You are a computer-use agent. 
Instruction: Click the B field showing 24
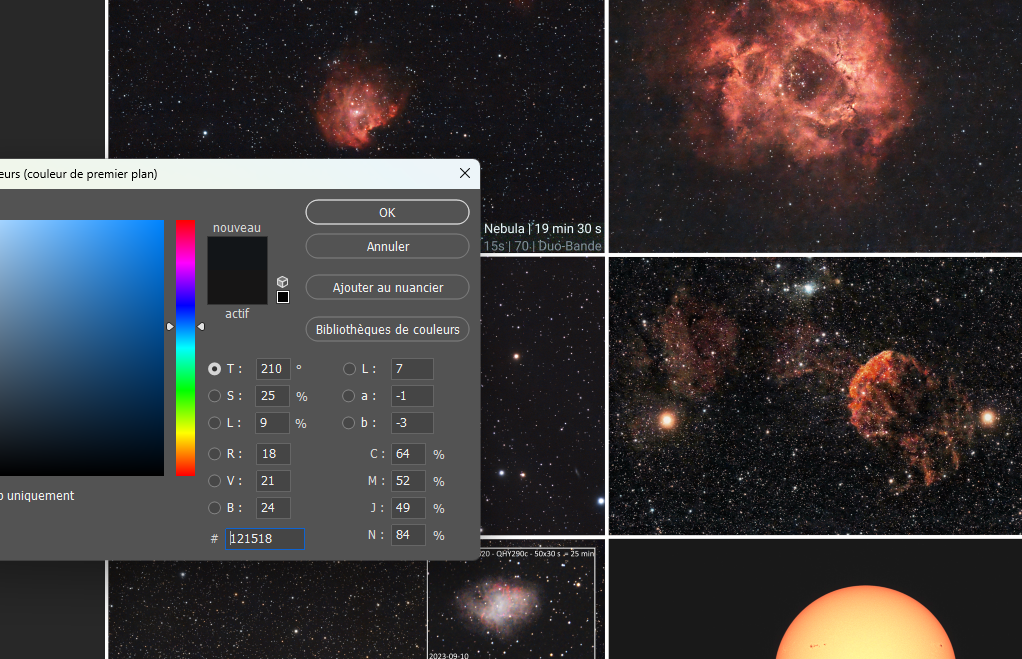tap(272, 508)
